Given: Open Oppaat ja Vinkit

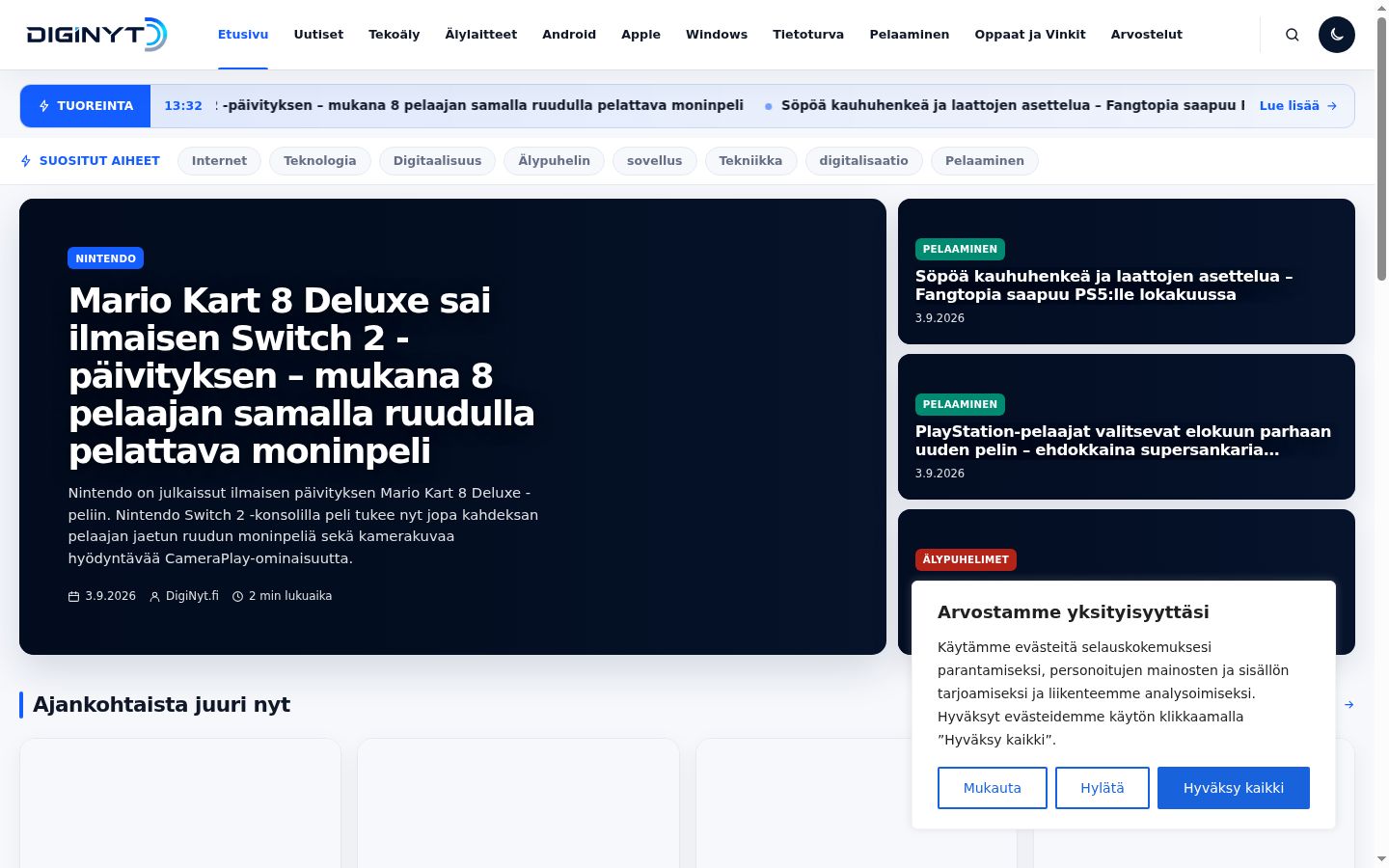Looking at the screenshot, I should [x=1030, y=35].
